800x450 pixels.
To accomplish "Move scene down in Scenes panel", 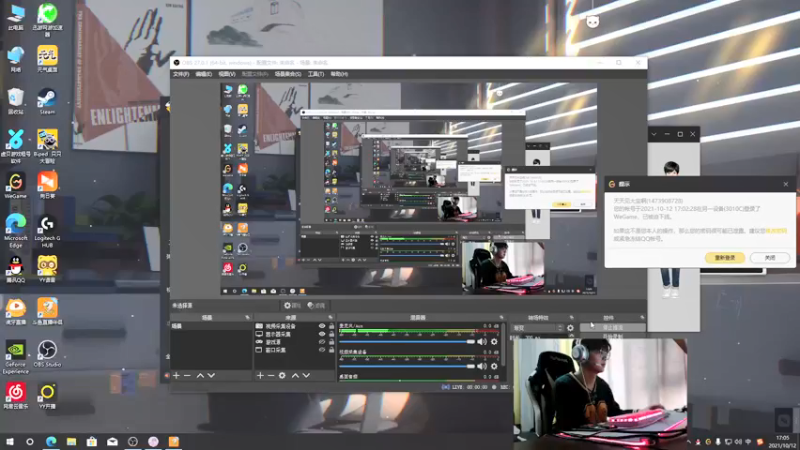I will 211,376.
